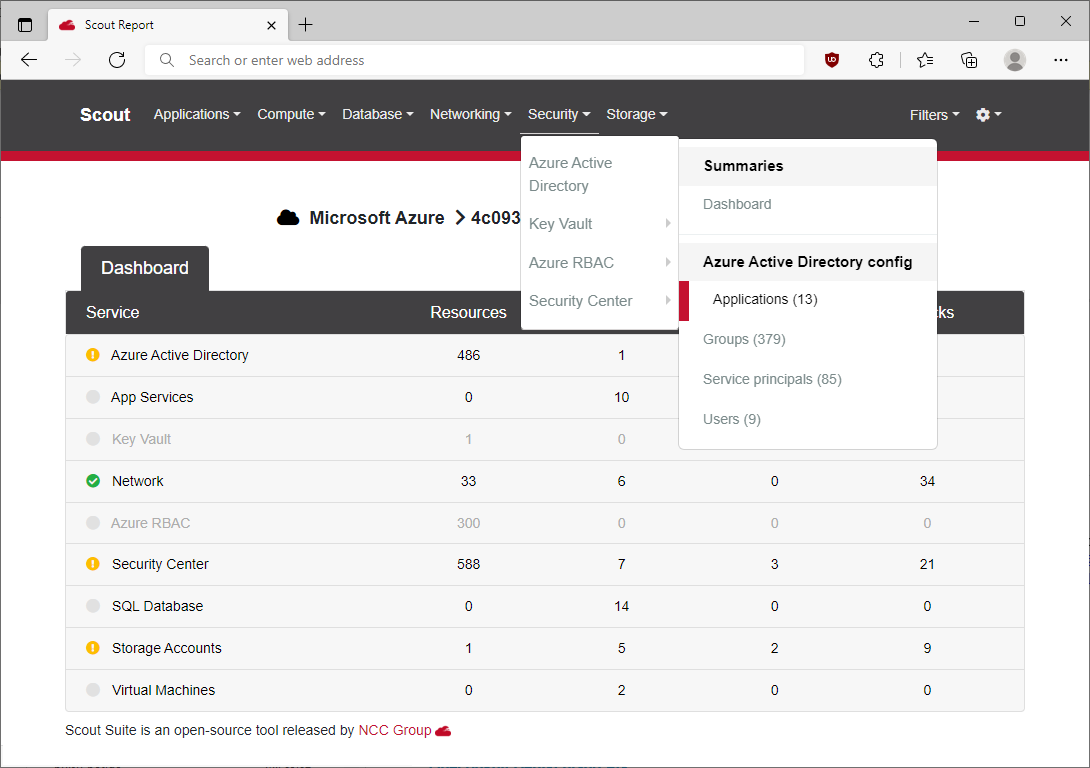This screenshot has height=768, width=1090.
Task: Open Dashboard under Summaries
Action: tap(737, 204)
